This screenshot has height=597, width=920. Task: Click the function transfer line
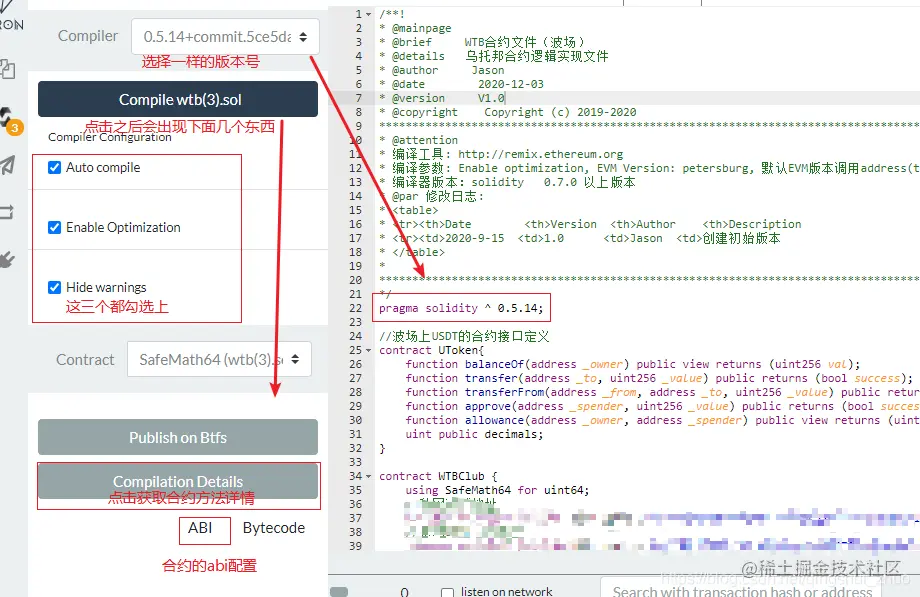click(x=659, y=379)
